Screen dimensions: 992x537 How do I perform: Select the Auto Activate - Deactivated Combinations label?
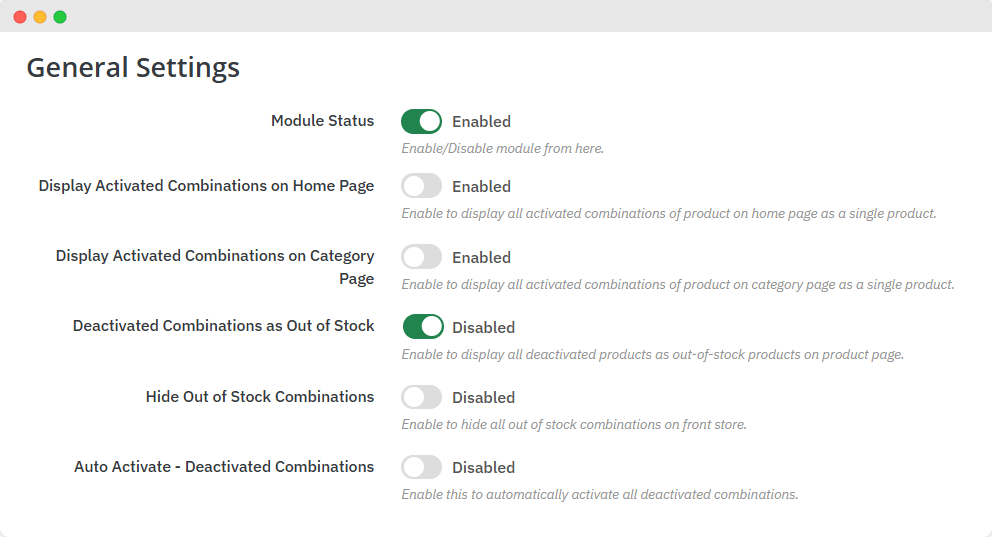[x=224, y=467]
